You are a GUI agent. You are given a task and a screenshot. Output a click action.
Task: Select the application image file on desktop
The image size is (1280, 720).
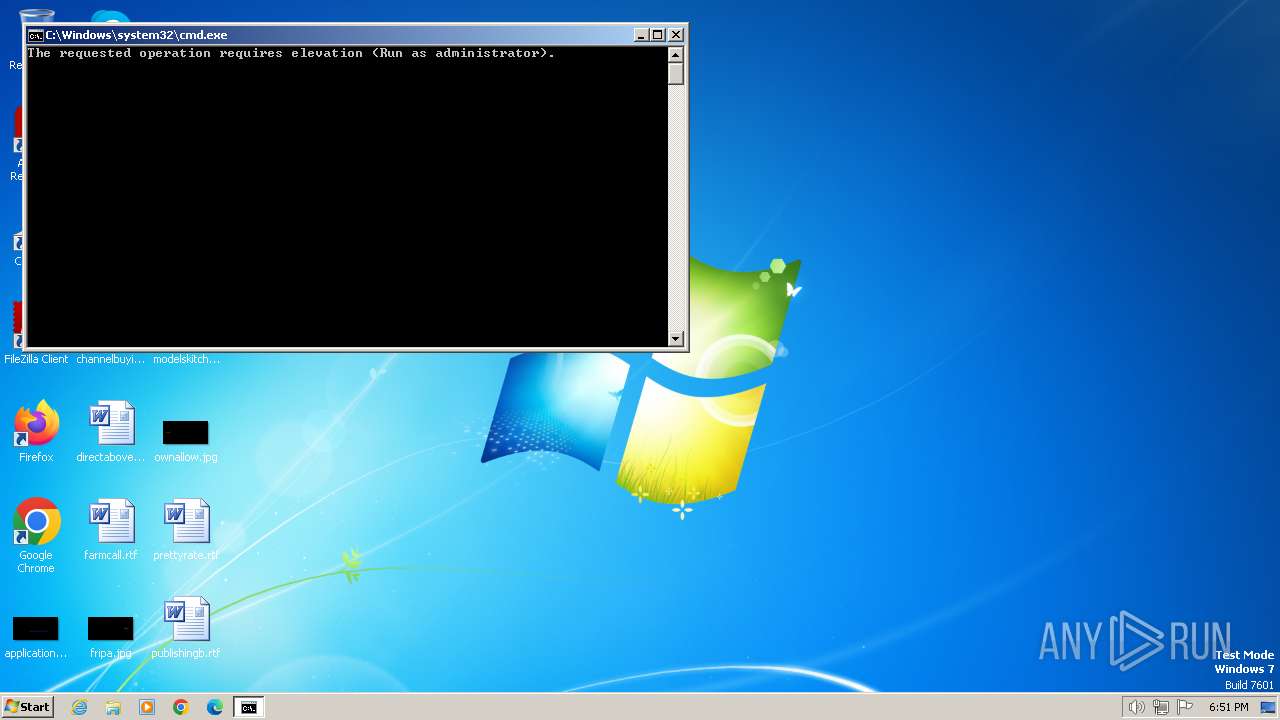coord(36,636)
